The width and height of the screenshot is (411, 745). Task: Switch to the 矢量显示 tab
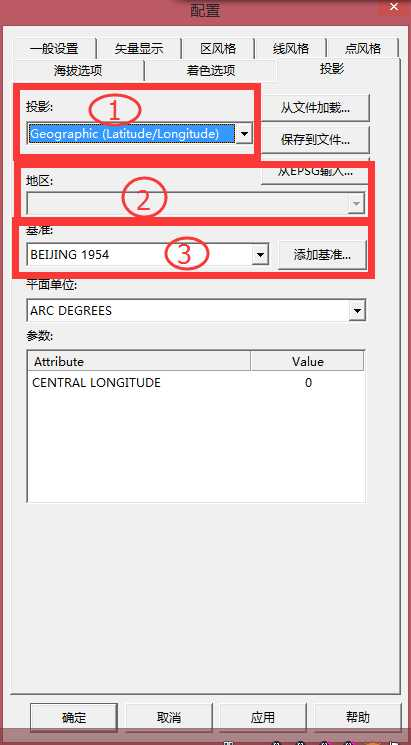tap(139, 48)
